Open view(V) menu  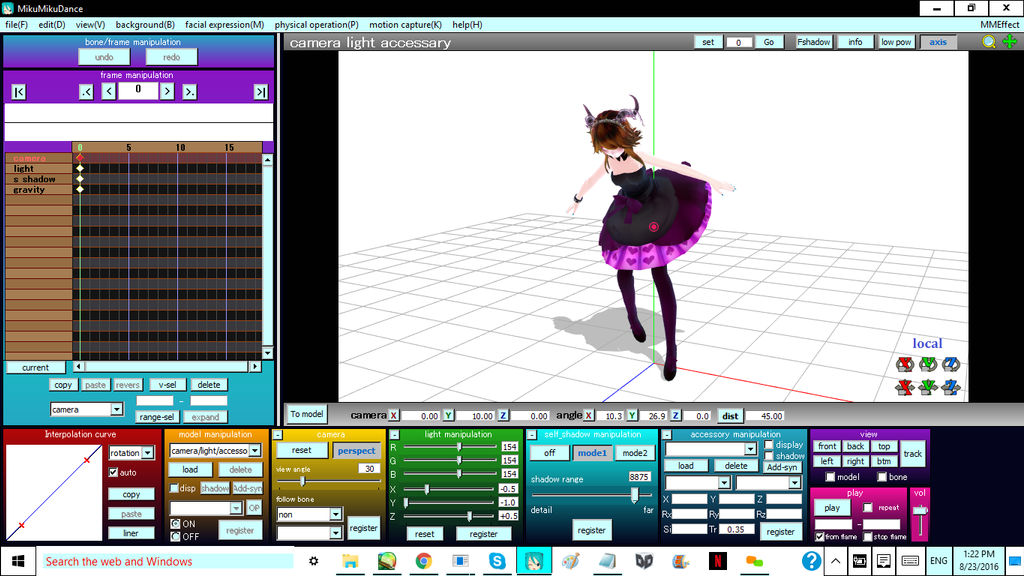[x=90, y=24]
